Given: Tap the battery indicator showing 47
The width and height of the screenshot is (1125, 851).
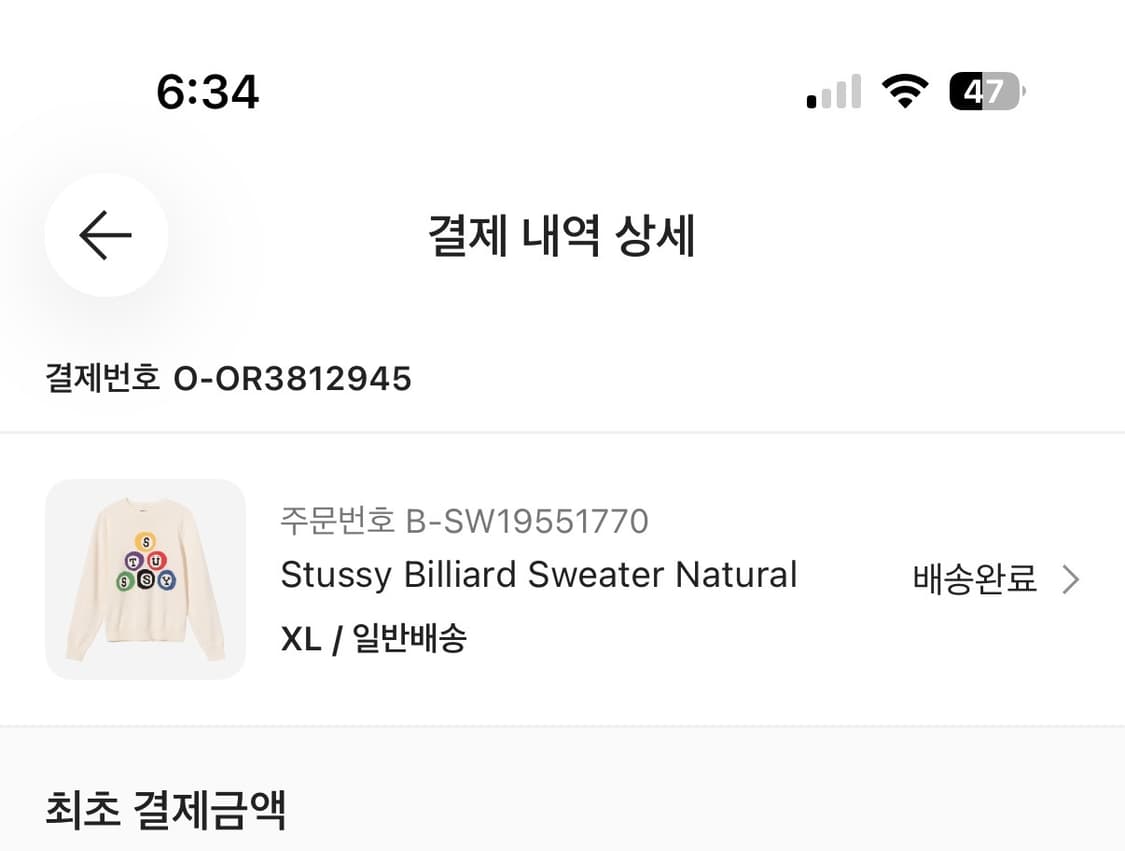Looking at the screenshot, I should coord(983,91).
